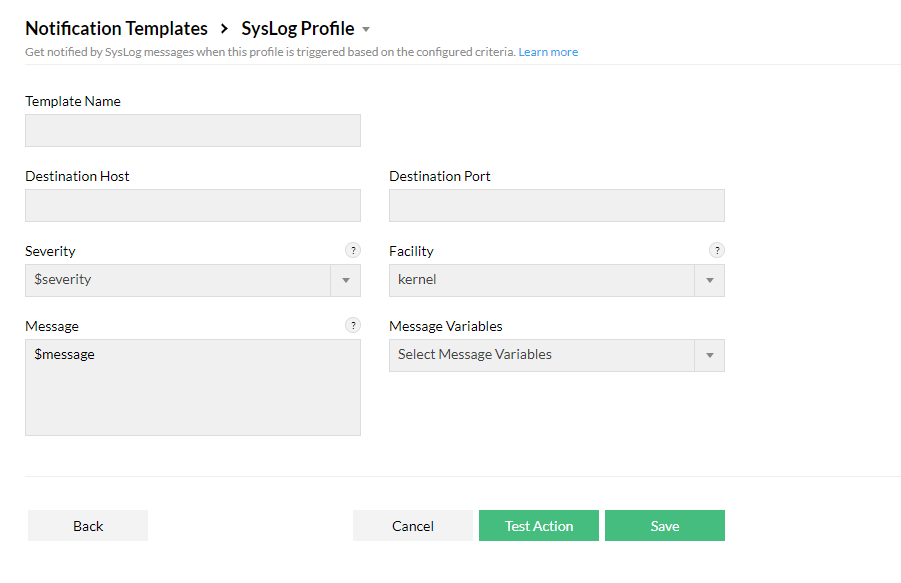This screenshot has width=901, height=583.
Task: Click the Message Variables dropdown arrow
Action: (709, 355)
